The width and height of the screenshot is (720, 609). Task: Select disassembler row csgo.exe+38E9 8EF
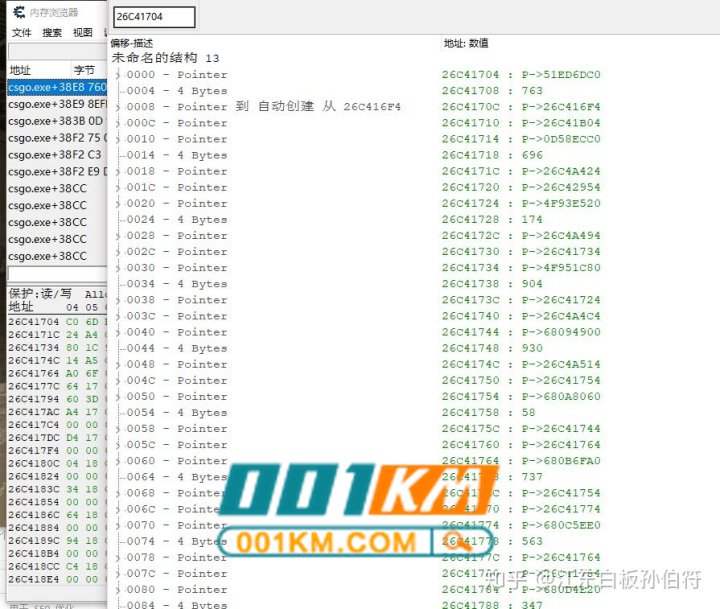point(57,104)
